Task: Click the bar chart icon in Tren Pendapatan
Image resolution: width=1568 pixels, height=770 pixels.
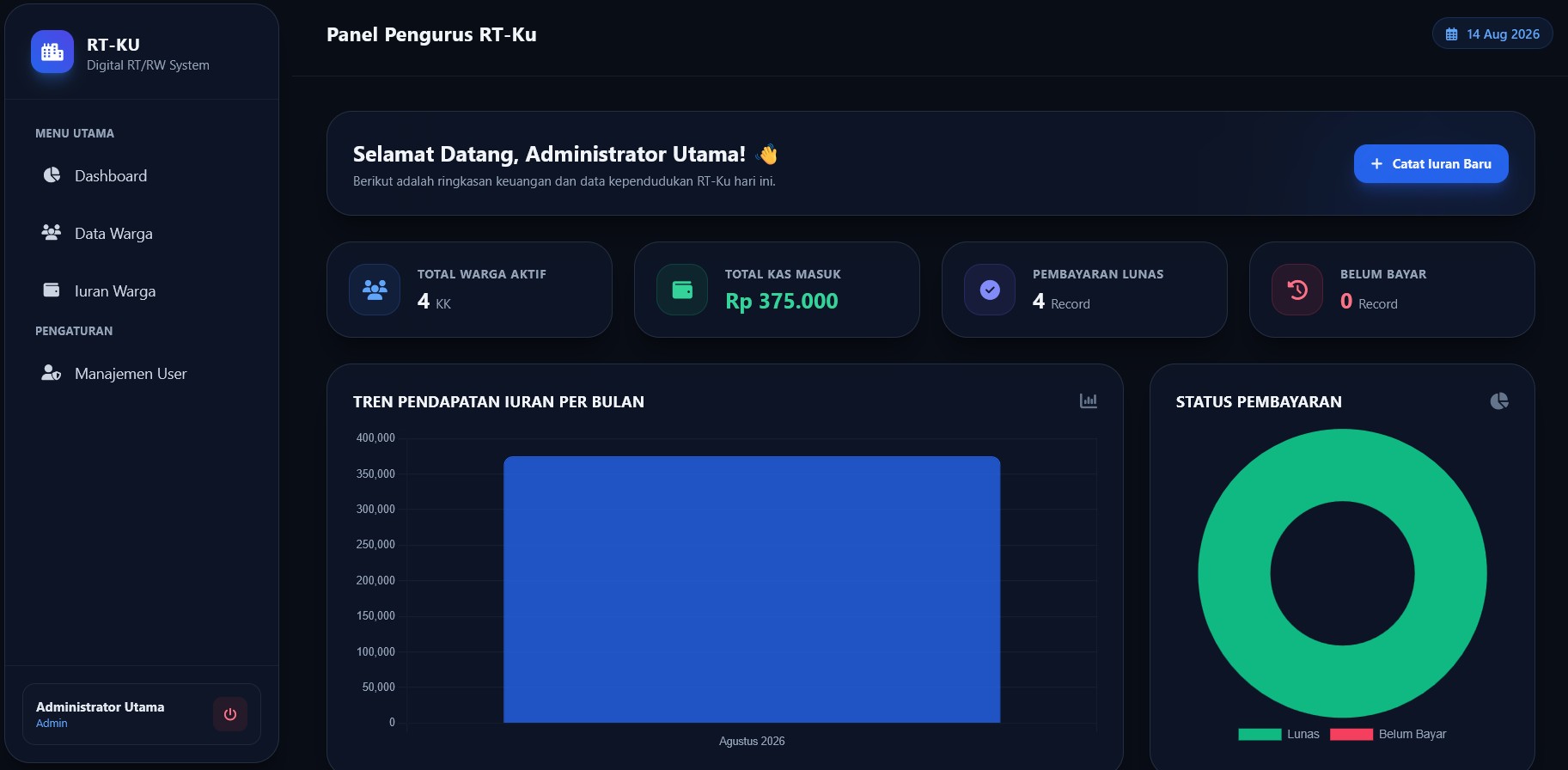Action: click(x=1088, y=401)
